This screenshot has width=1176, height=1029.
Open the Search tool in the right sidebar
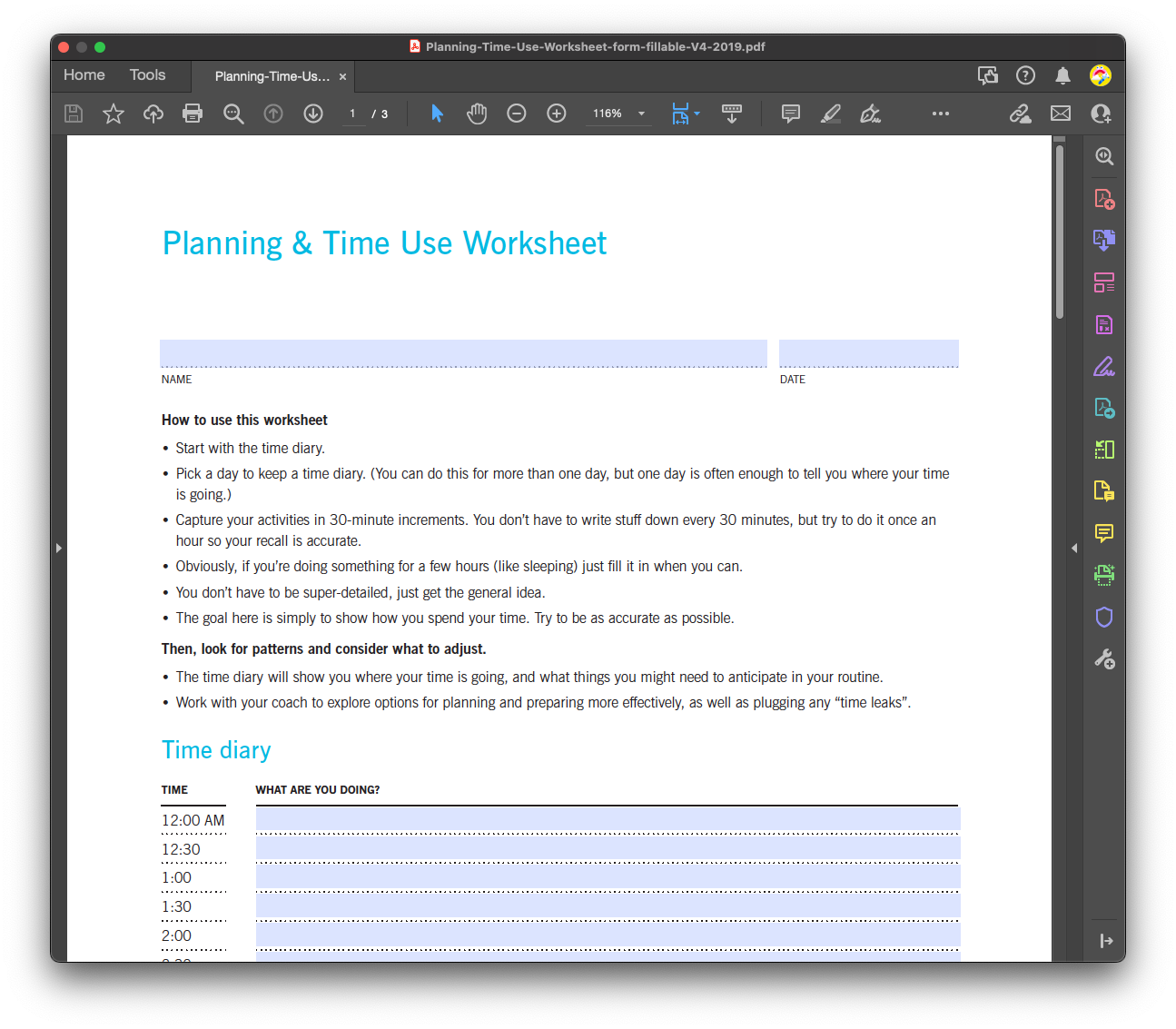point(1104,155)
